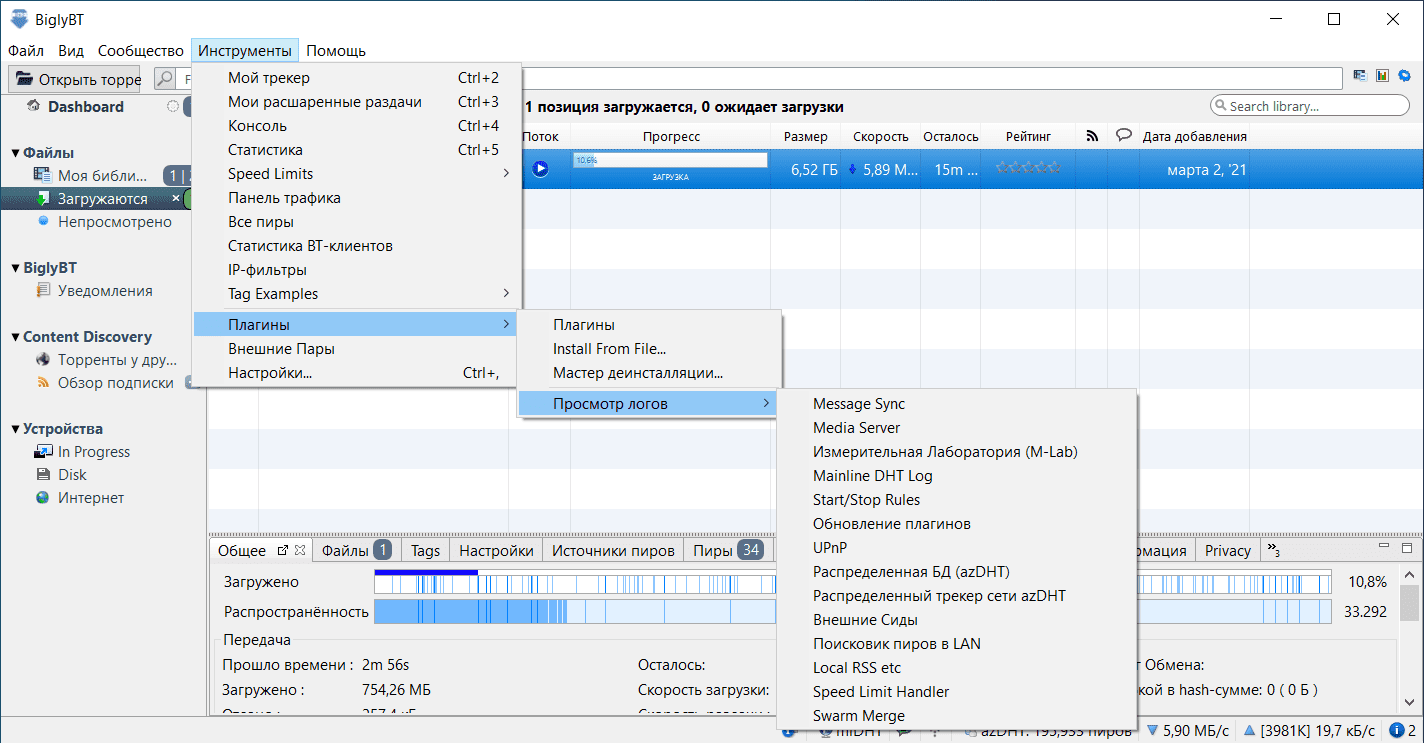Click the Disk device icon
The height and width of the screenshot is (743, 1424).
point(43,475)
